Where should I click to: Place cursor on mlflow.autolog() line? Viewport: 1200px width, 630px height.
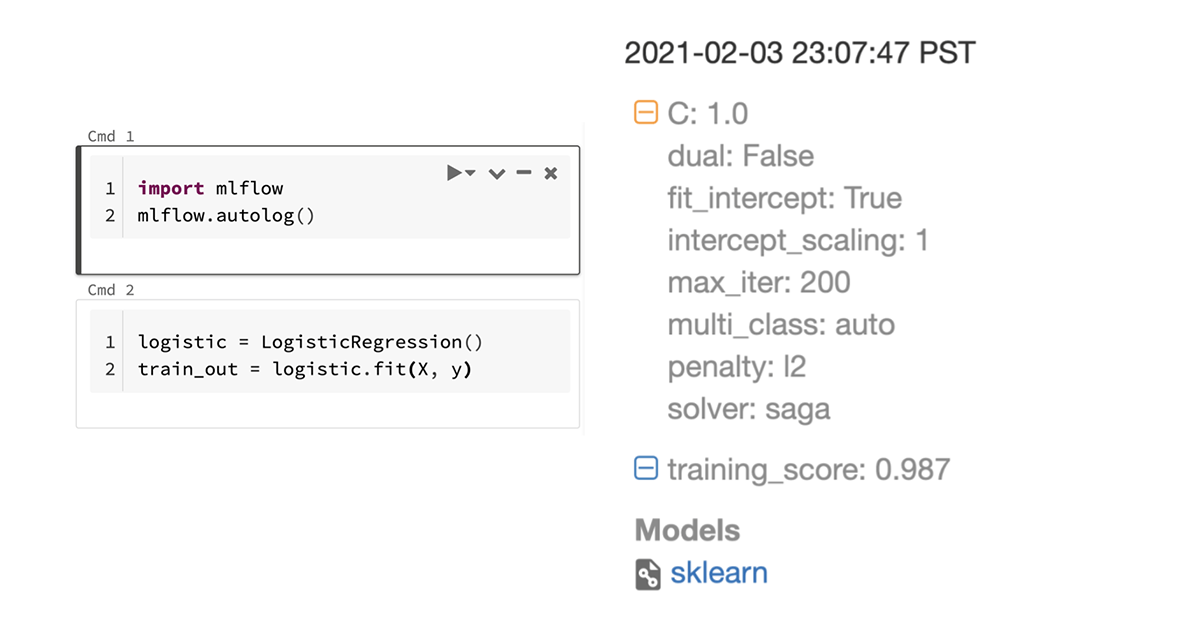226,215
